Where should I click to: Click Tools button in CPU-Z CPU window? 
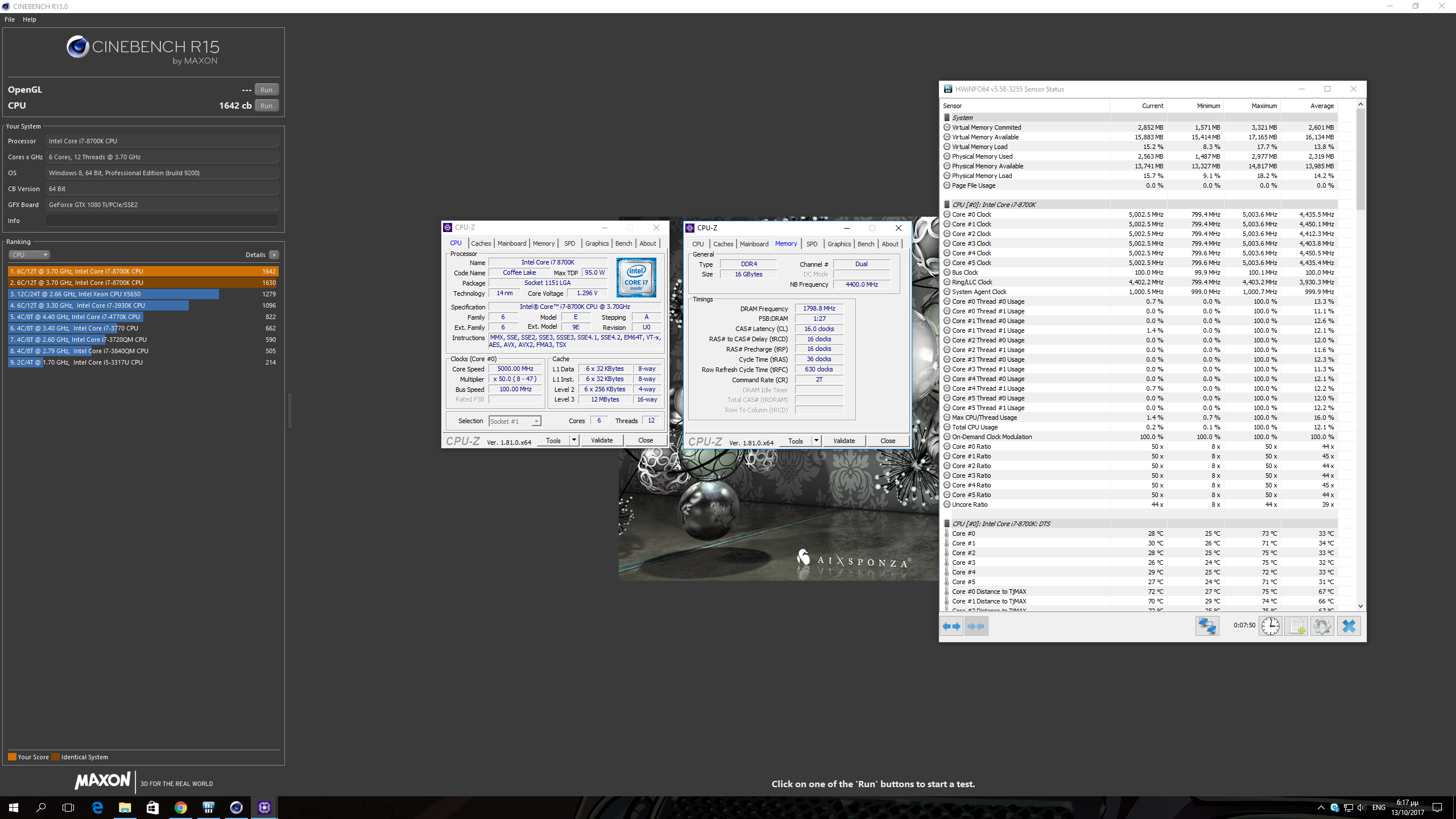[x=553, y=440]
